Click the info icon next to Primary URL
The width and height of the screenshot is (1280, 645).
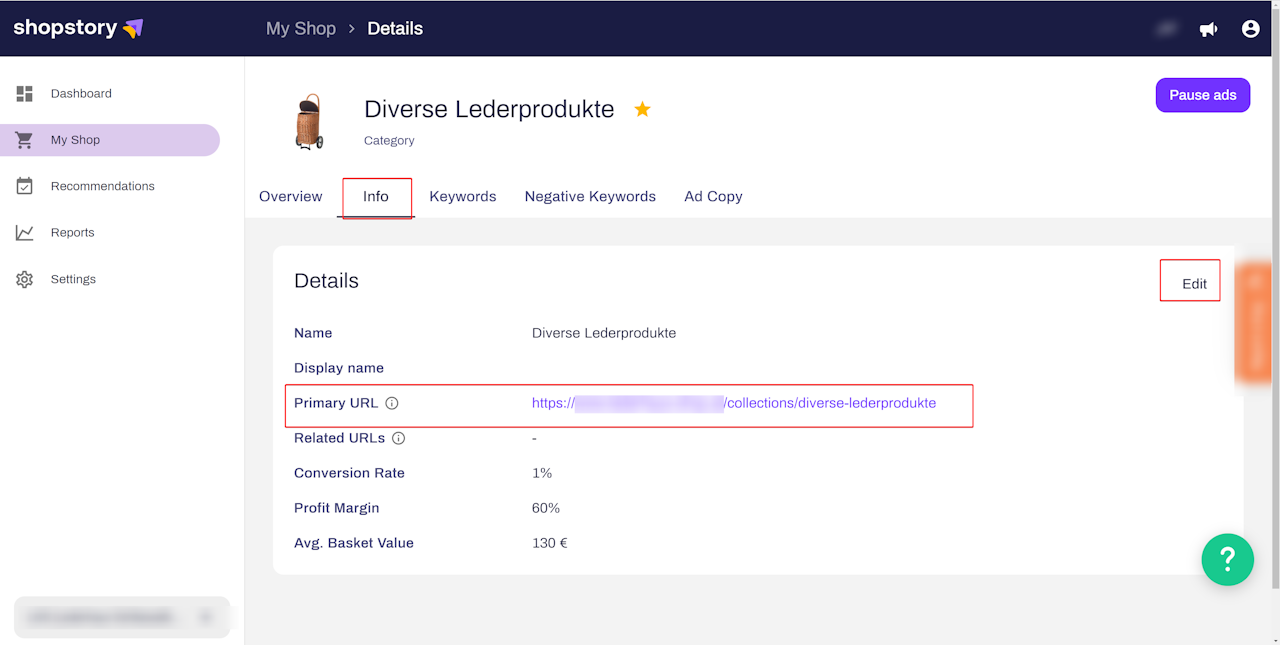(392, 404)
